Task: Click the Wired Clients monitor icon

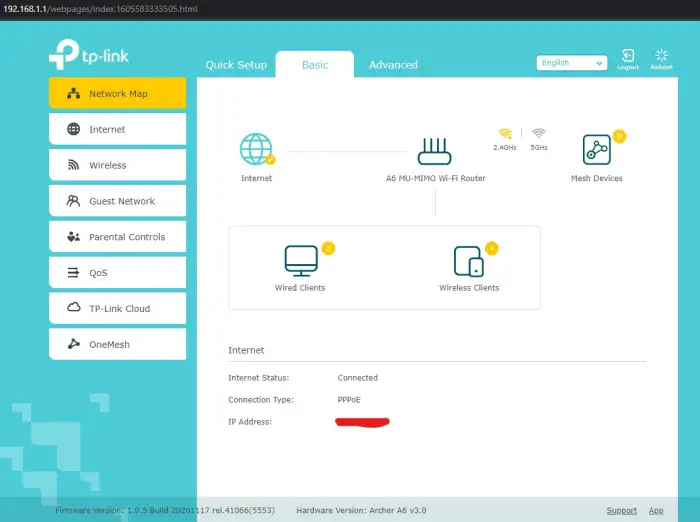Action: coord(300,260)
